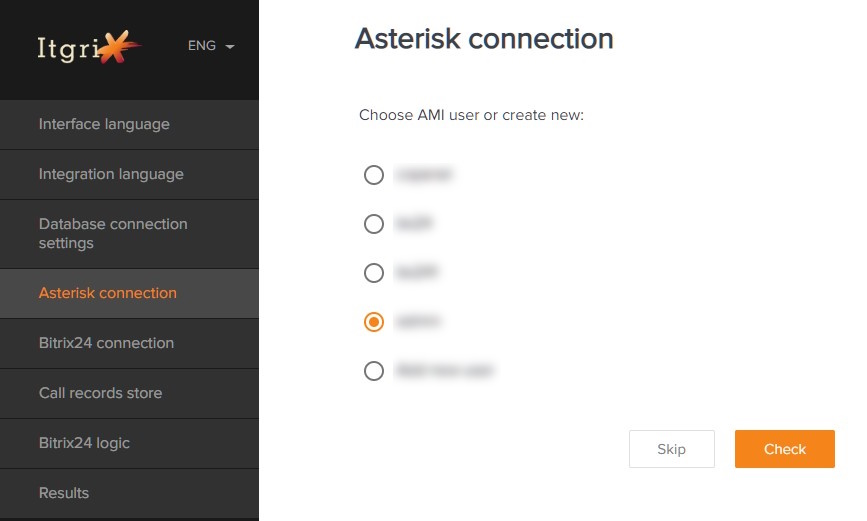Click the Asterisk connection page heading
867x521 pixels.
point(484,39)
